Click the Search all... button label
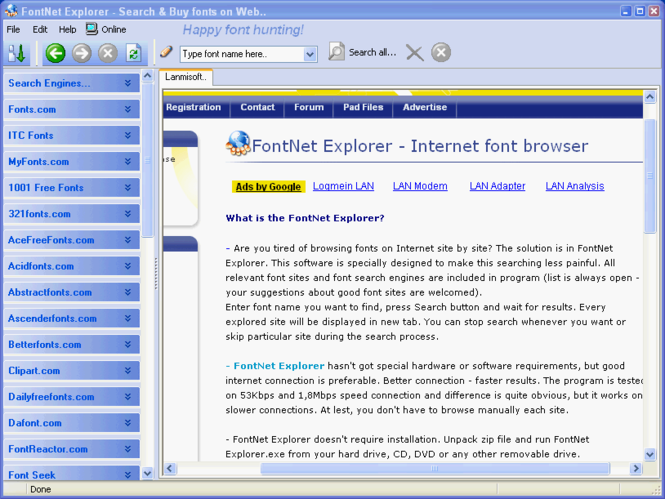 pos(372,53)
